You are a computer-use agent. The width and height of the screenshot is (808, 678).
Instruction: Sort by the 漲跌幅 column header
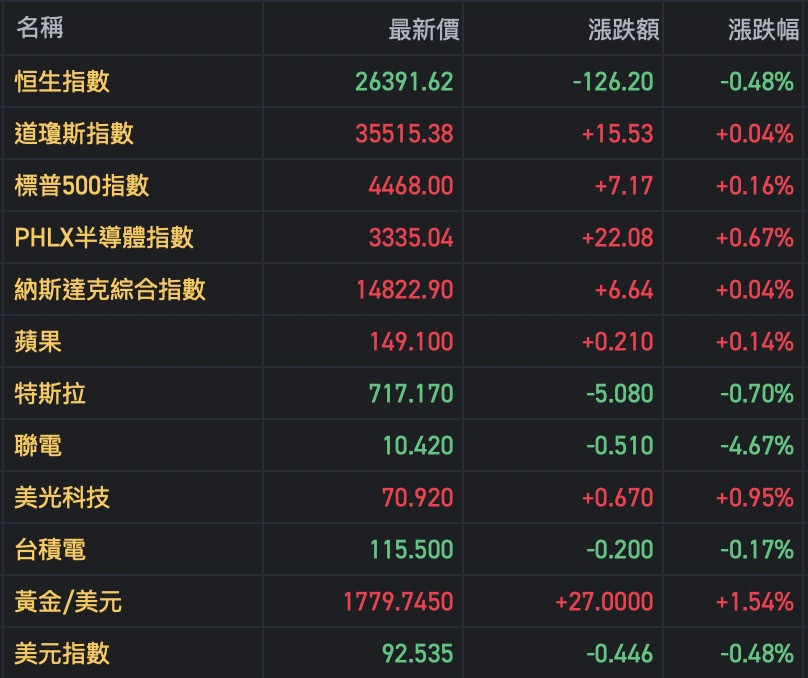tap(763, 30)
